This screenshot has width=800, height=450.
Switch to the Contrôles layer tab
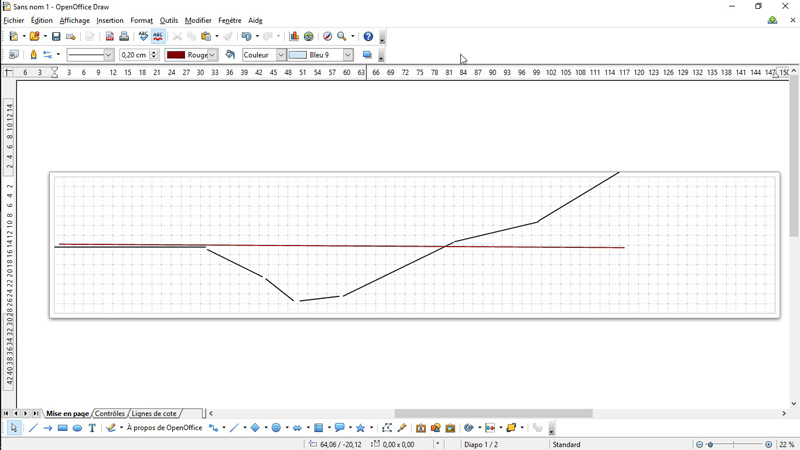tap(110, 414)
